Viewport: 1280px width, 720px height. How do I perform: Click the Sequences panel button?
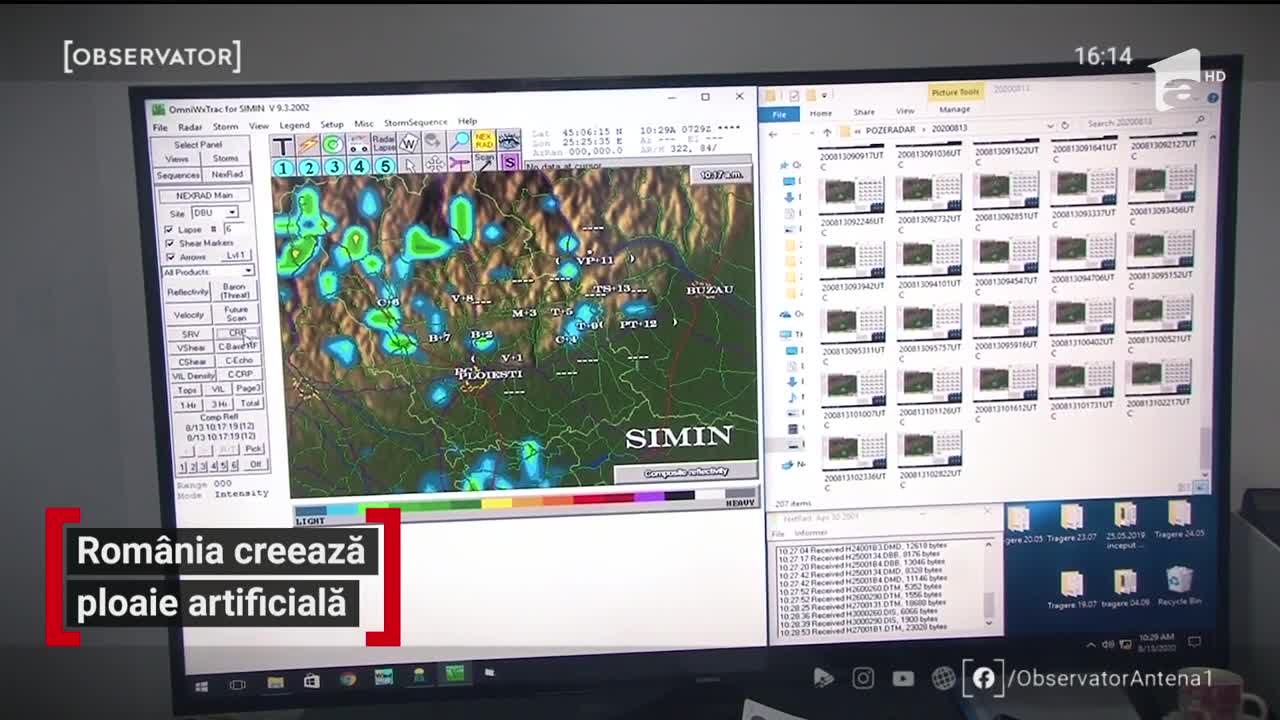177,175
